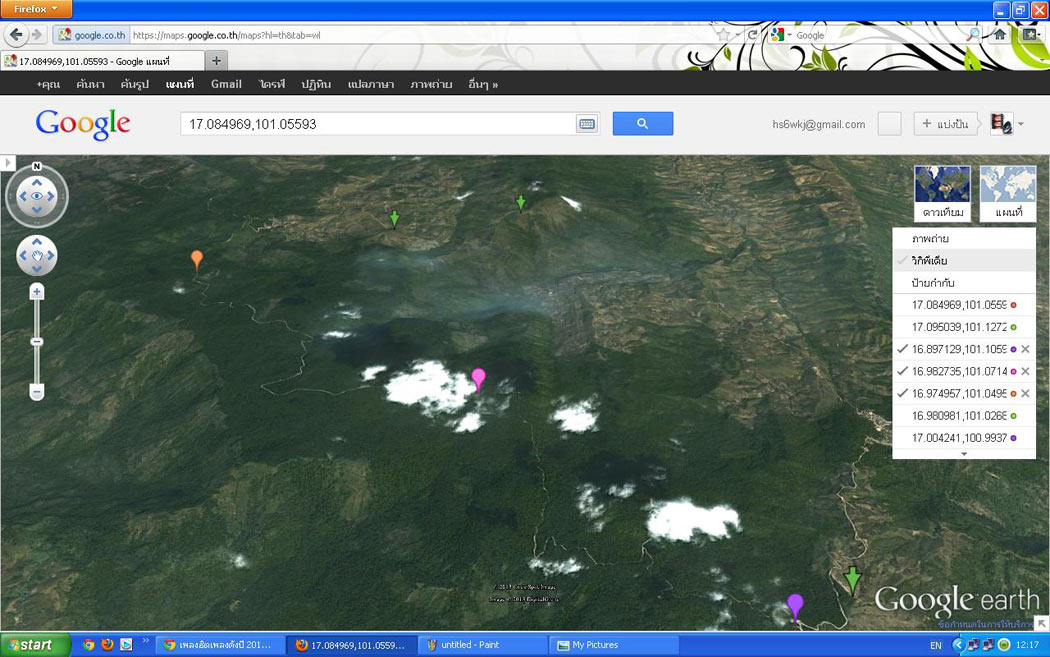Open Gmail from the top black bar

pos(226,84)
